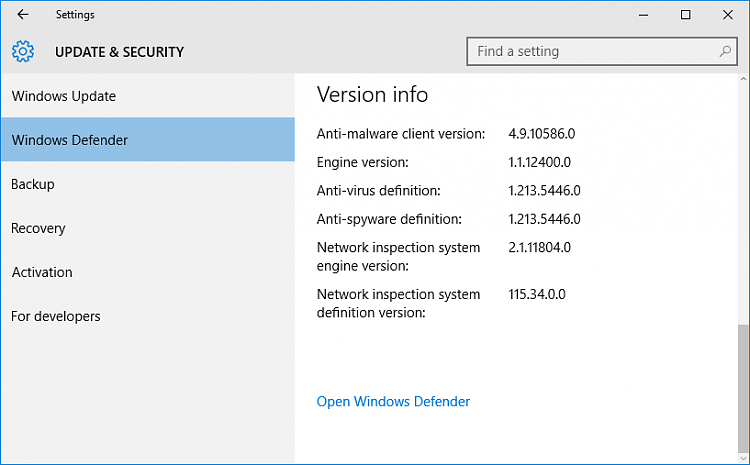Click Anti-malware client version value 4.9.10586.0
The image size is (750, 465).
click(541, 133)
